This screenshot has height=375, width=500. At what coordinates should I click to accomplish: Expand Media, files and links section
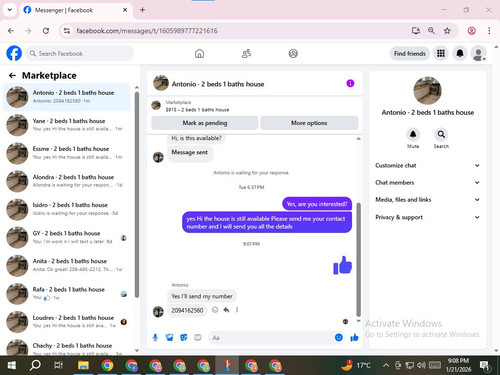tap(427, 200)
